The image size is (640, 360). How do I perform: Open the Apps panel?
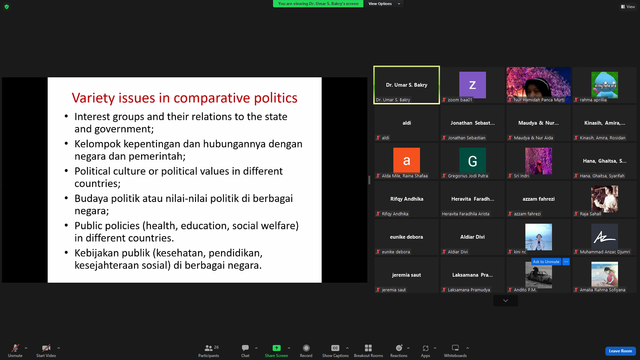[x=425, y=350]
